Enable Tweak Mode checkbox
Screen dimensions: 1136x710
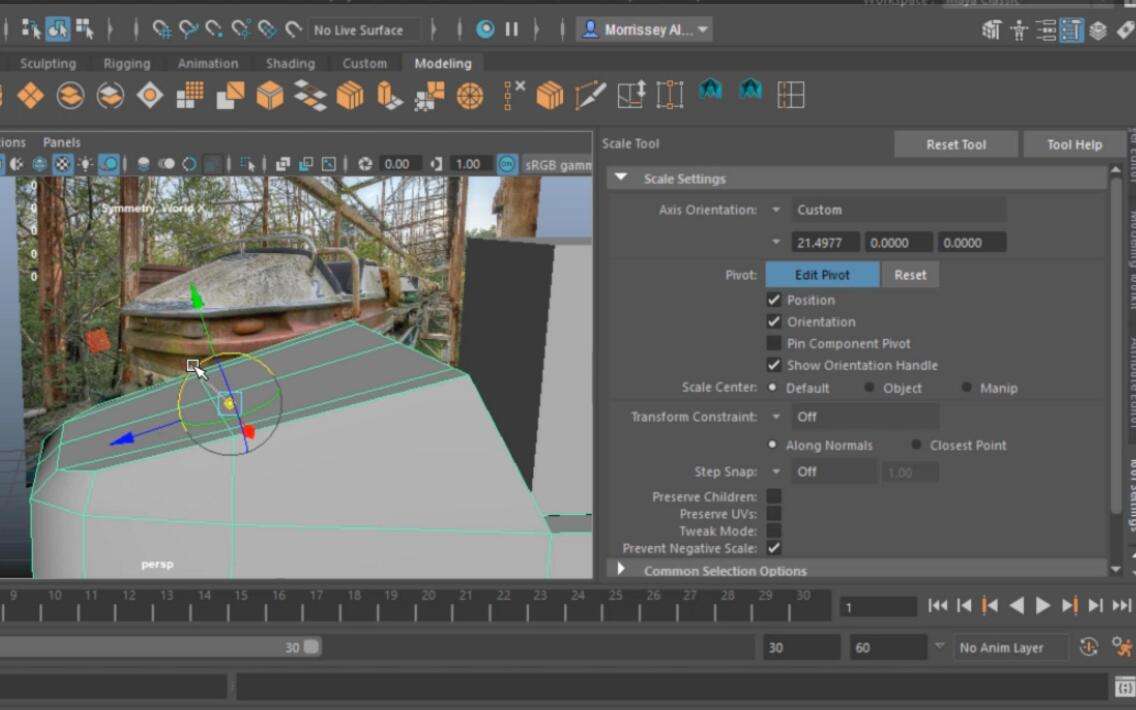(x=774, y=531)
